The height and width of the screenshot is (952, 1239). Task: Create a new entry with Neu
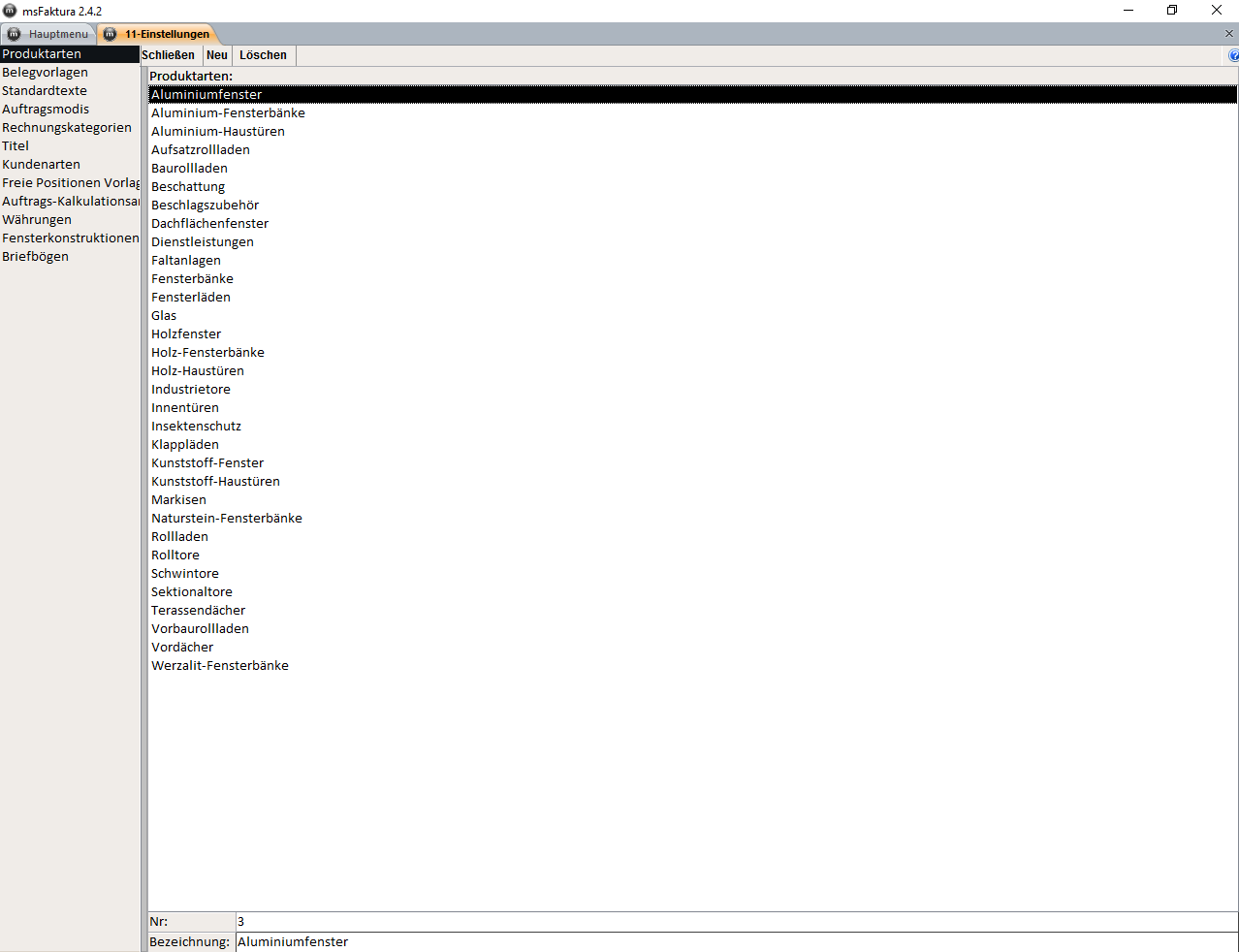point(217,55)
